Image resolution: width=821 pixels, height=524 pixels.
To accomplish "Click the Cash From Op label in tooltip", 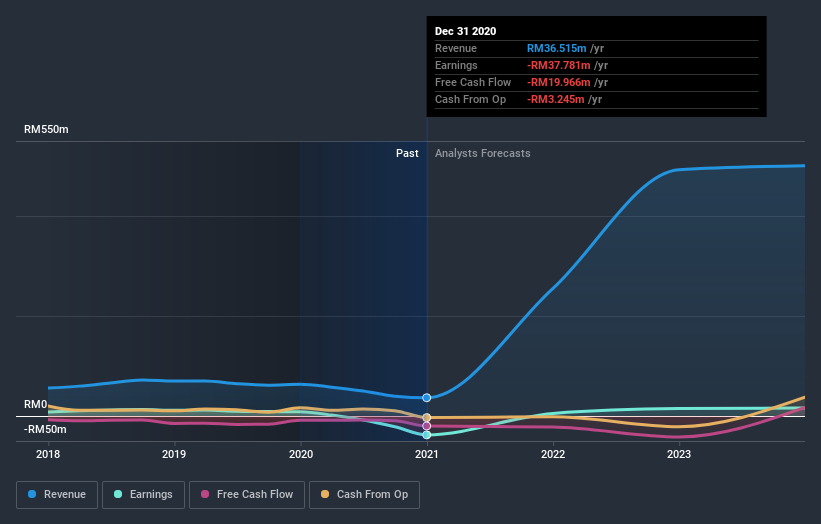I will 470,99.
